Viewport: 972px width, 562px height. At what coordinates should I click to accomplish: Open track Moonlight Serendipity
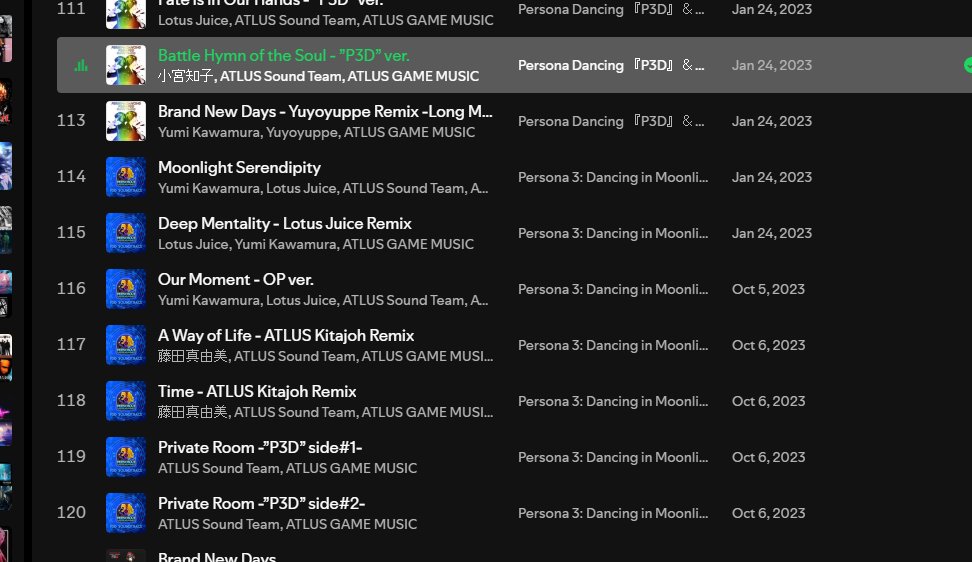pyautogui.click(x=239, y=167)
